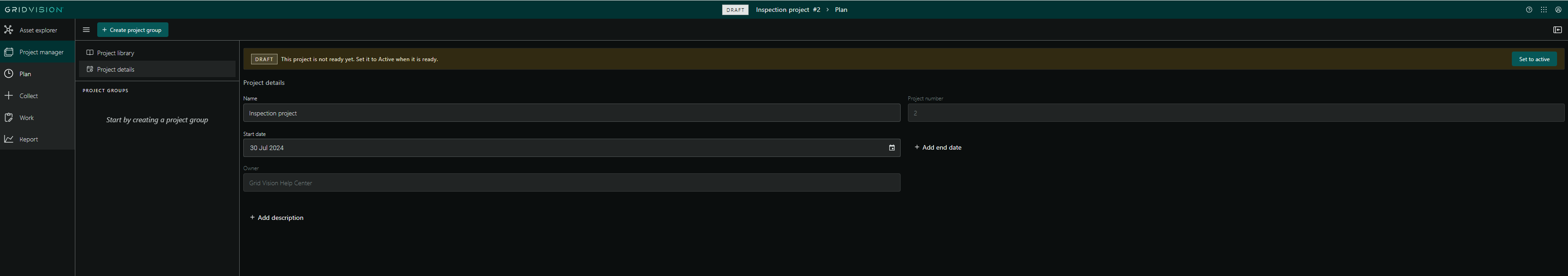Switch to the Work section

point(26,118)
